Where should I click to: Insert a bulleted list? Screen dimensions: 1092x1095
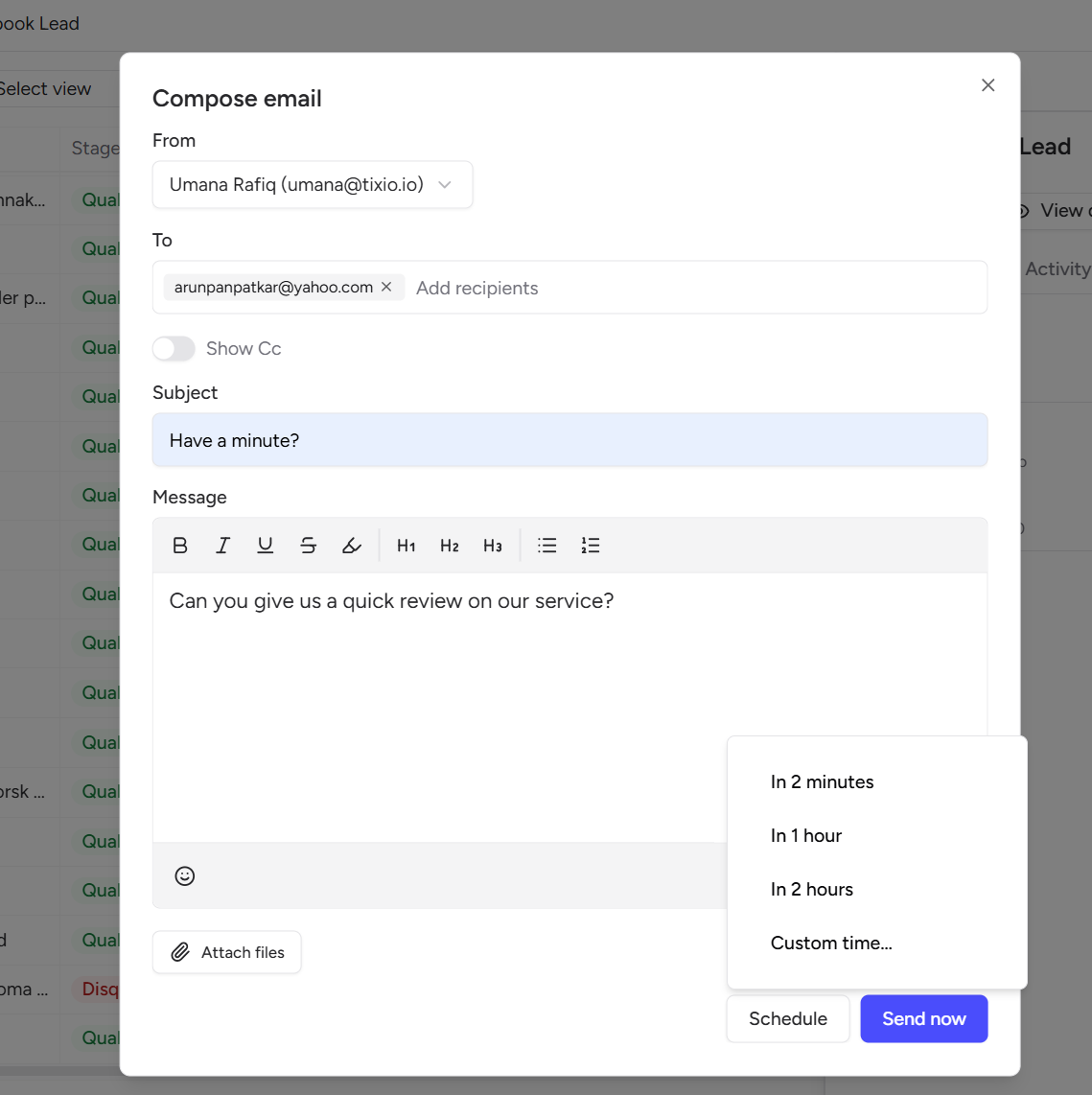(x=547, y=546)
